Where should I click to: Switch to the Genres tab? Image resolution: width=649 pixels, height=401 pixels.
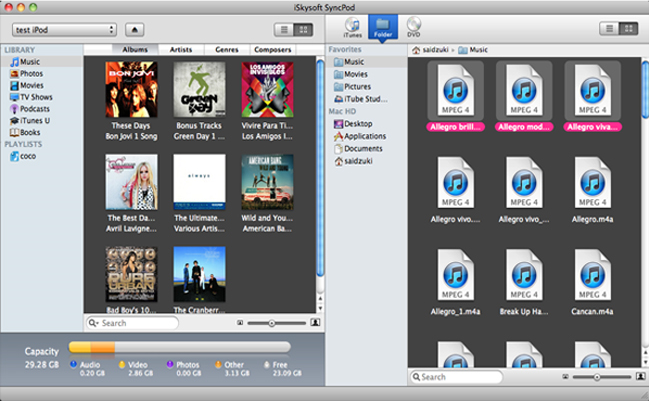226,49
